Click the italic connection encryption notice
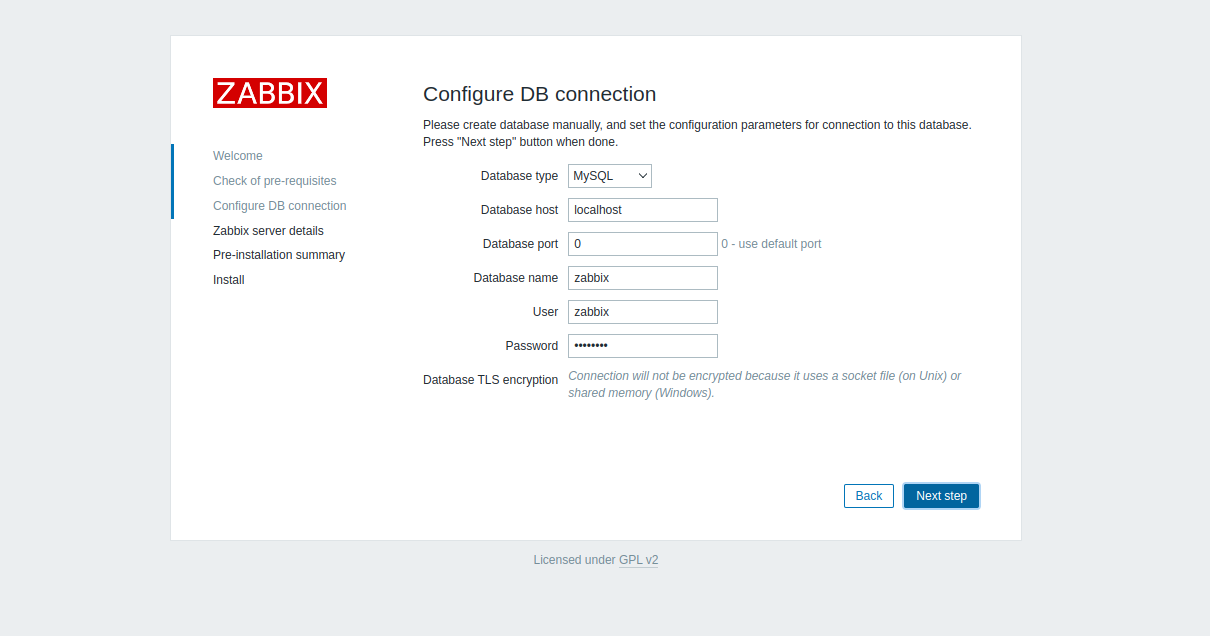Viewport: 1210px width, 636px height. [x=764, y=384]
